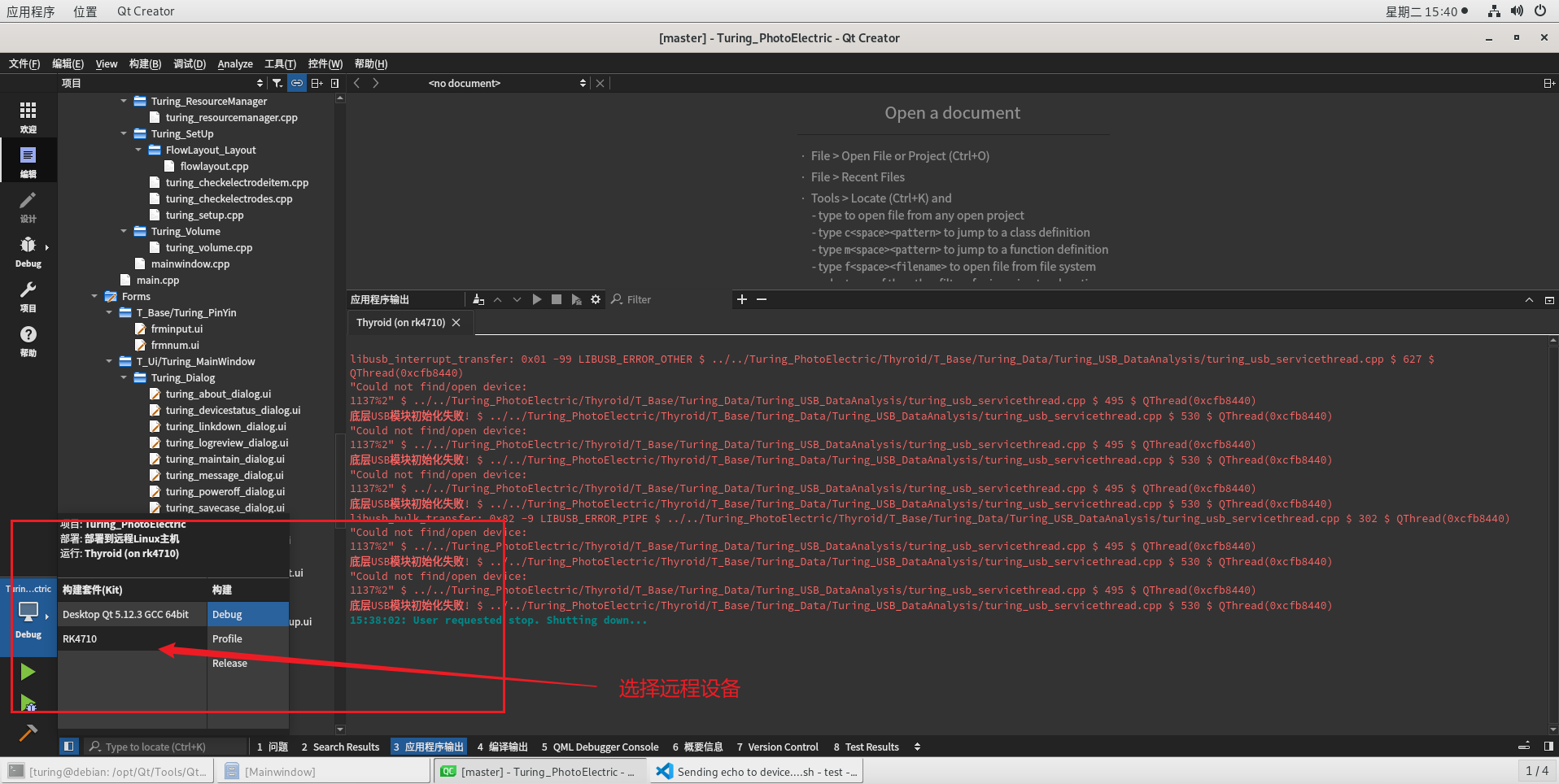Switch to the turing@debian terminal taskbar item
The width and height of the screenshot is (1559, 784).
(108, 771)
